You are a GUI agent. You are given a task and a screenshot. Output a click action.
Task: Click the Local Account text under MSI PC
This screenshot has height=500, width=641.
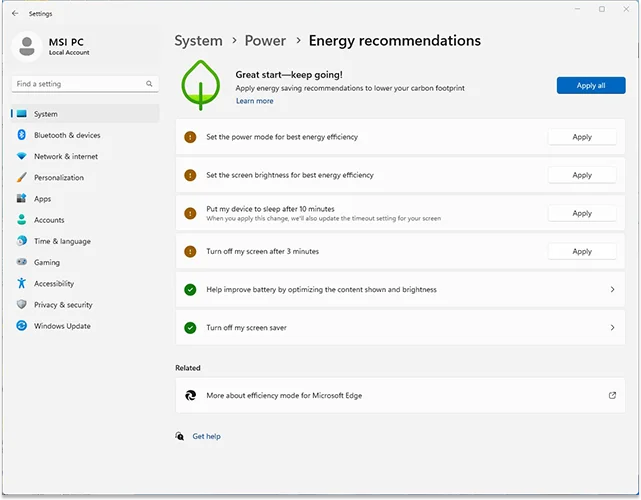(69, 52)
